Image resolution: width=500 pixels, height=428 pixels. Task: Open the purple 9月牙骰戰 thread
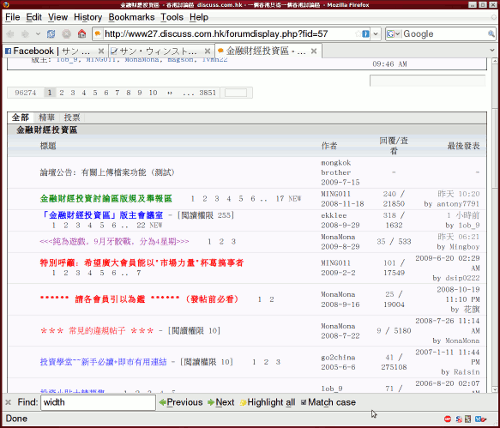pyautogui.click(x=114, y=241)
